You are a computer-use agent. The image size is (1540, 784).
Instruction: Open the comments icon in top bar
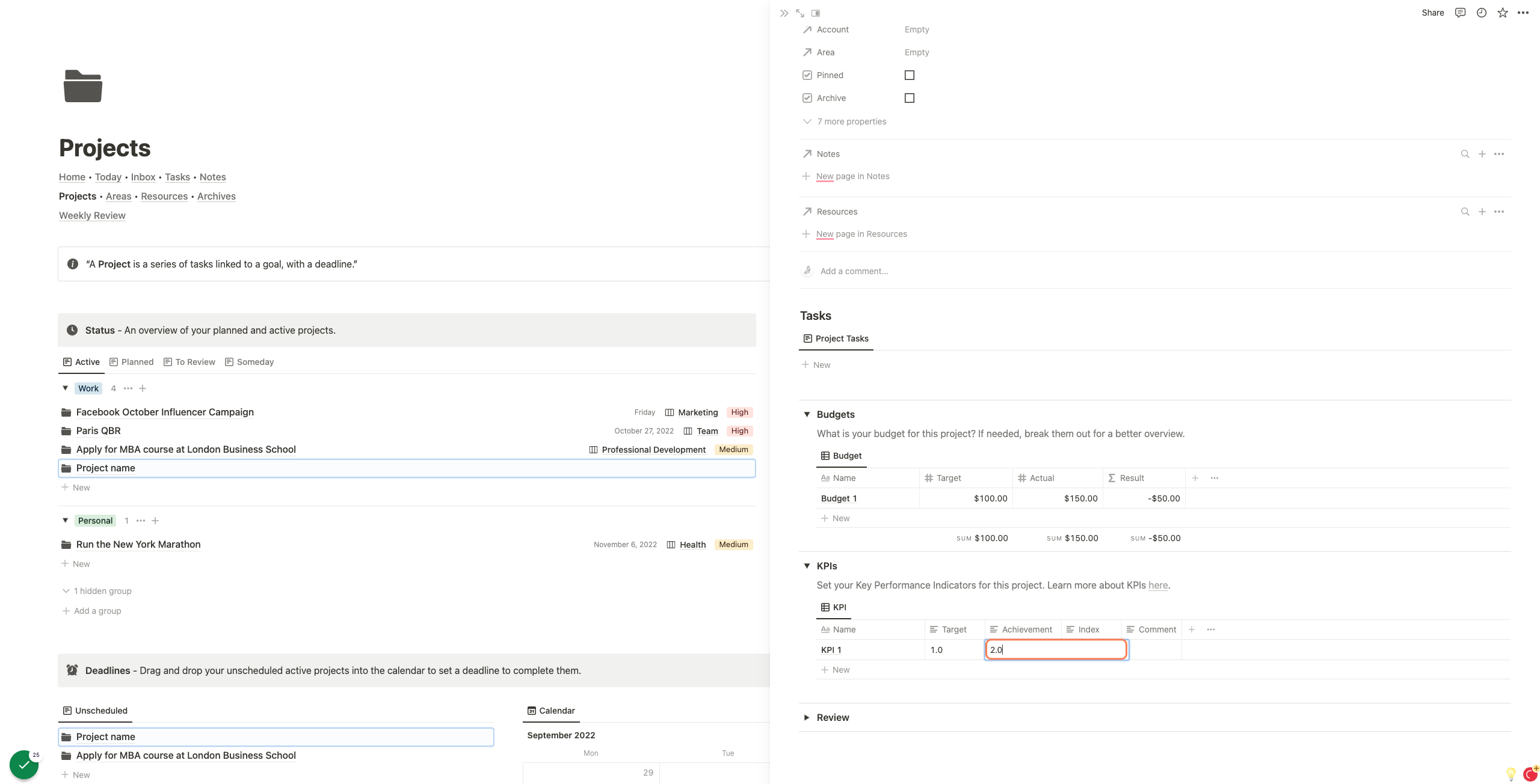(1460, 13)
